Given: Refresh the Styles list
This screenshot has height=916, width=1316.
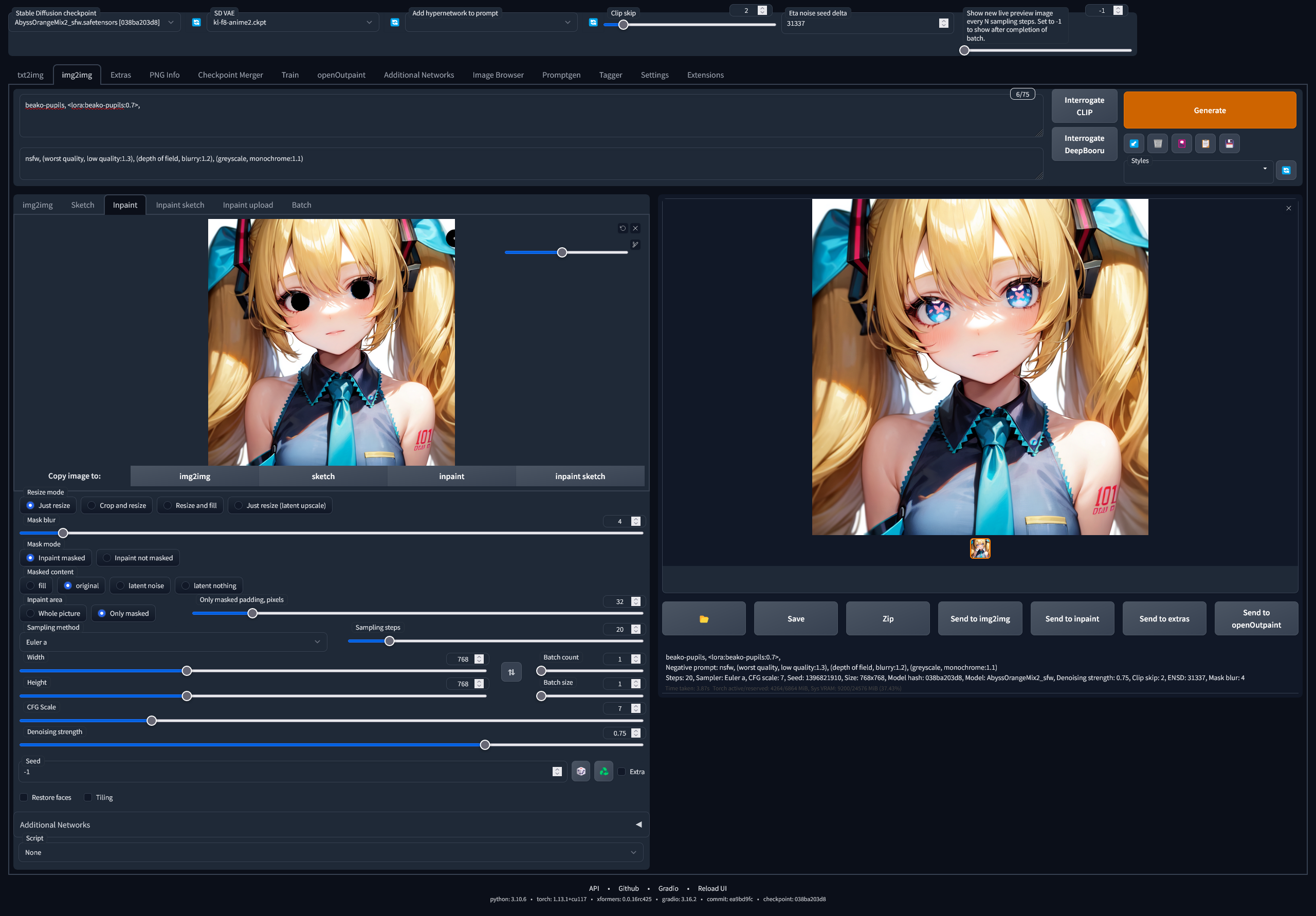Looking at the screenshot, I should tap(1286, 170).
